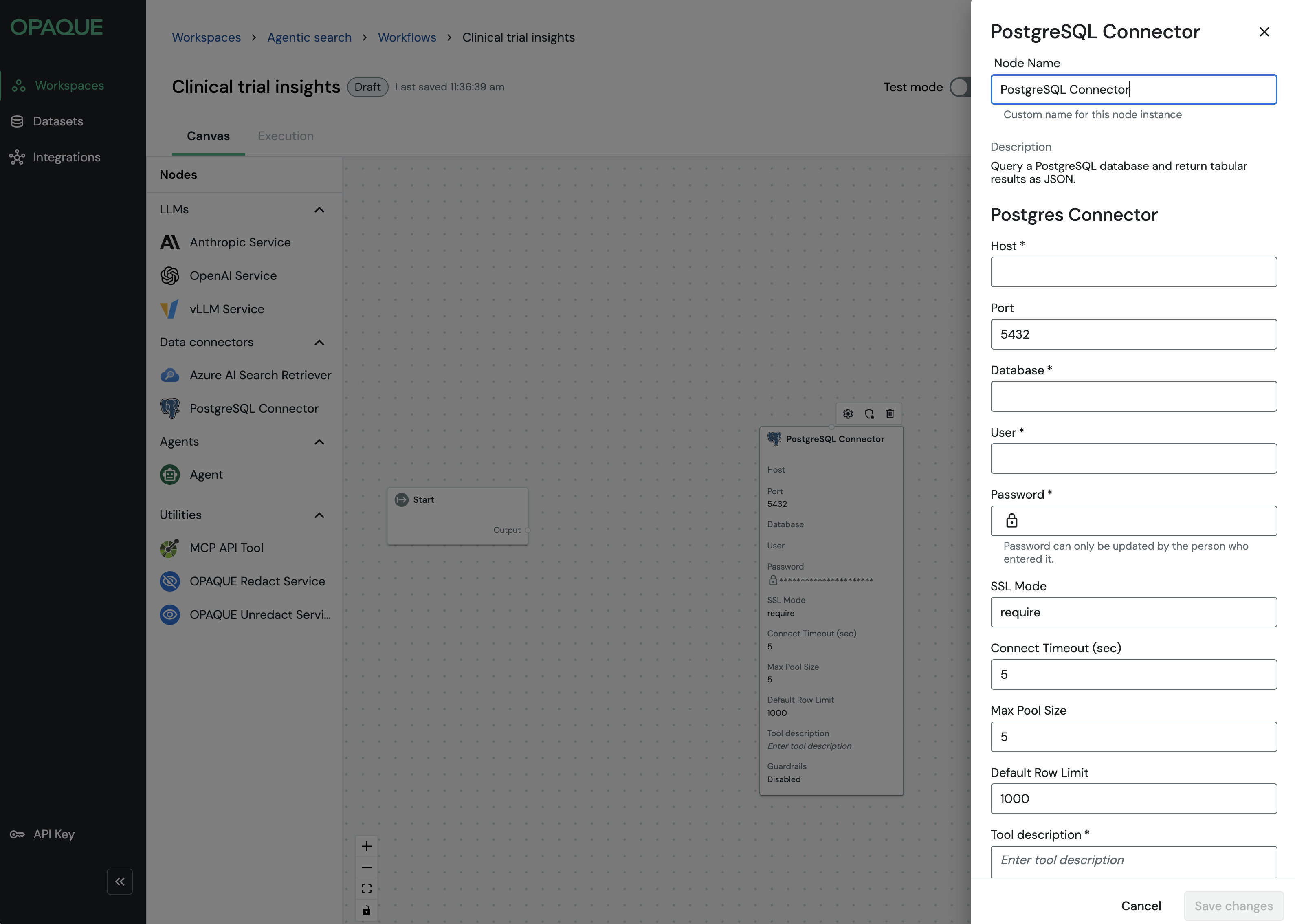Open the API Key page
Image resolution: width=1295 pixels, height=924 pixels.
point(53,834)
